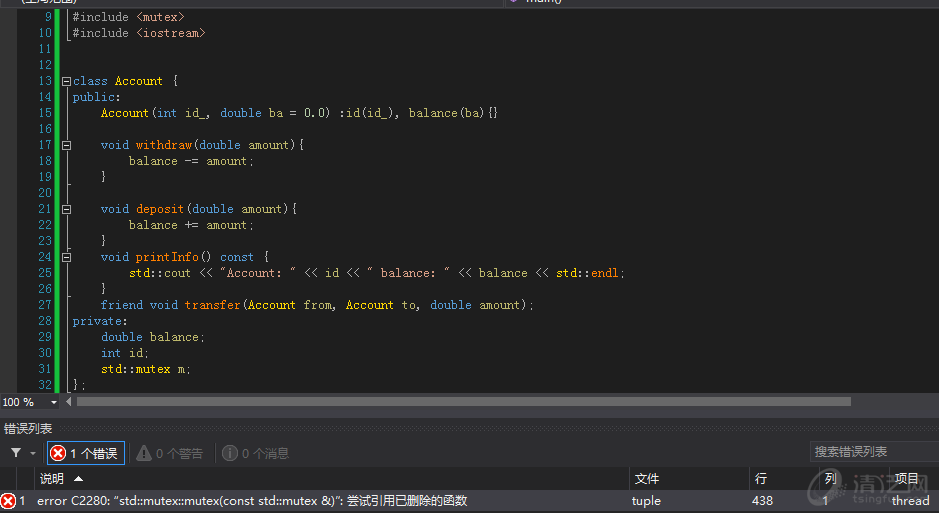Click the error list filter funnel icon
939x513 pixels.
point(16,453)
